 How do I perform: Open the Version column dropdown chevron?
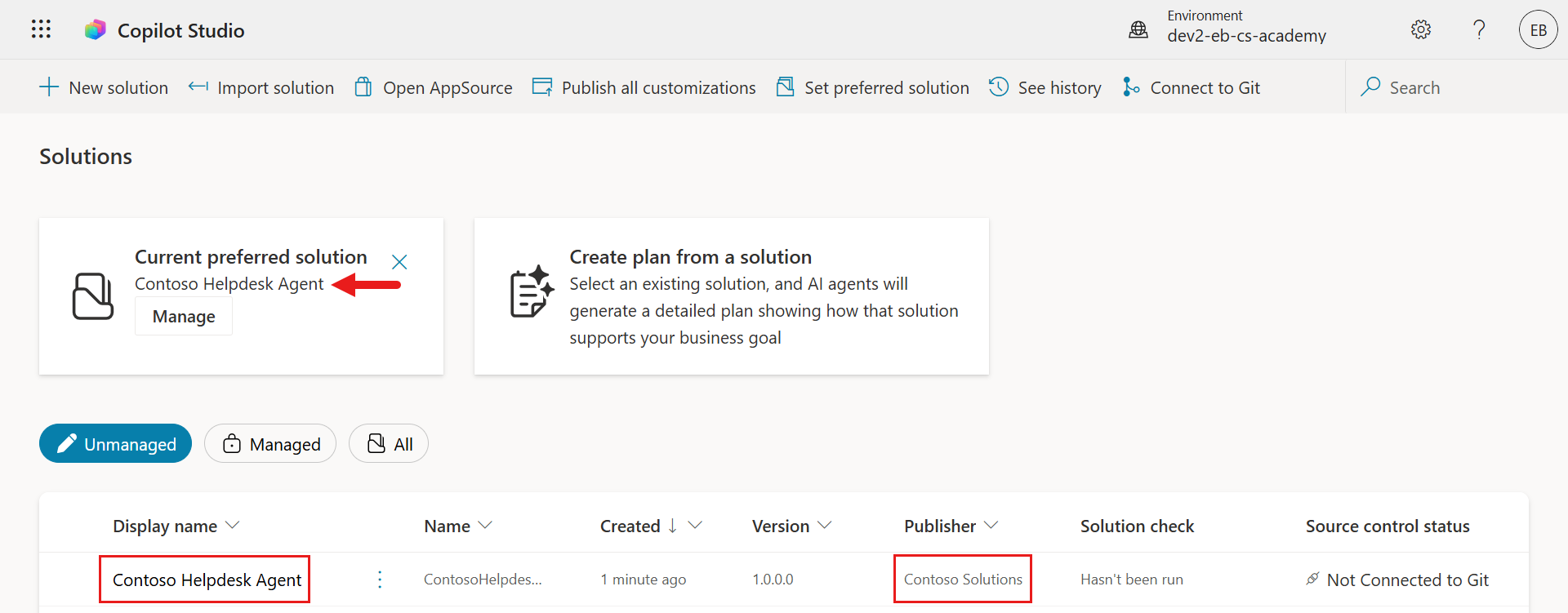point(825,526)
